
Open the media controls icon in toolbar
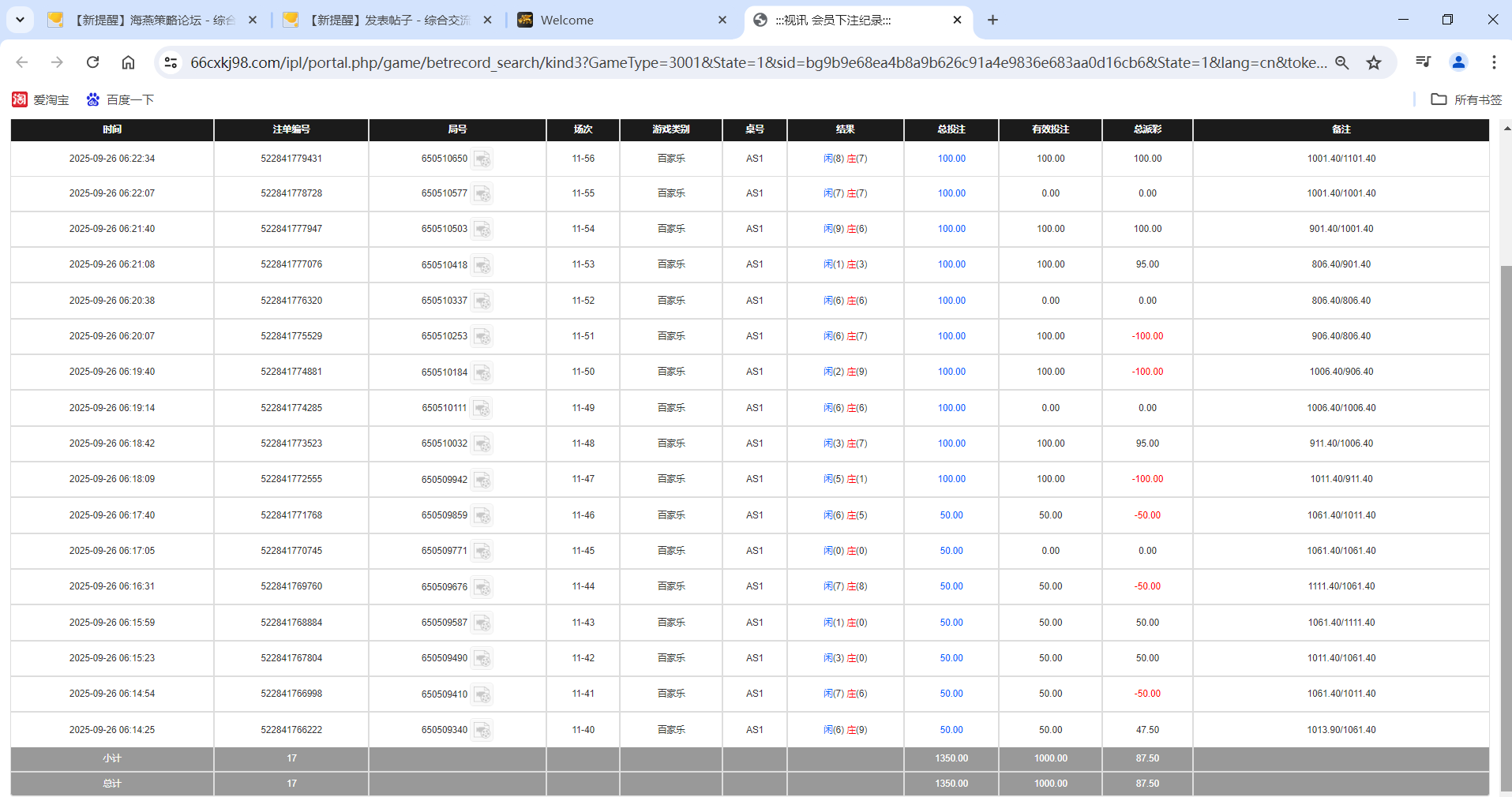pyautogui.click(x=1424, y=62)
